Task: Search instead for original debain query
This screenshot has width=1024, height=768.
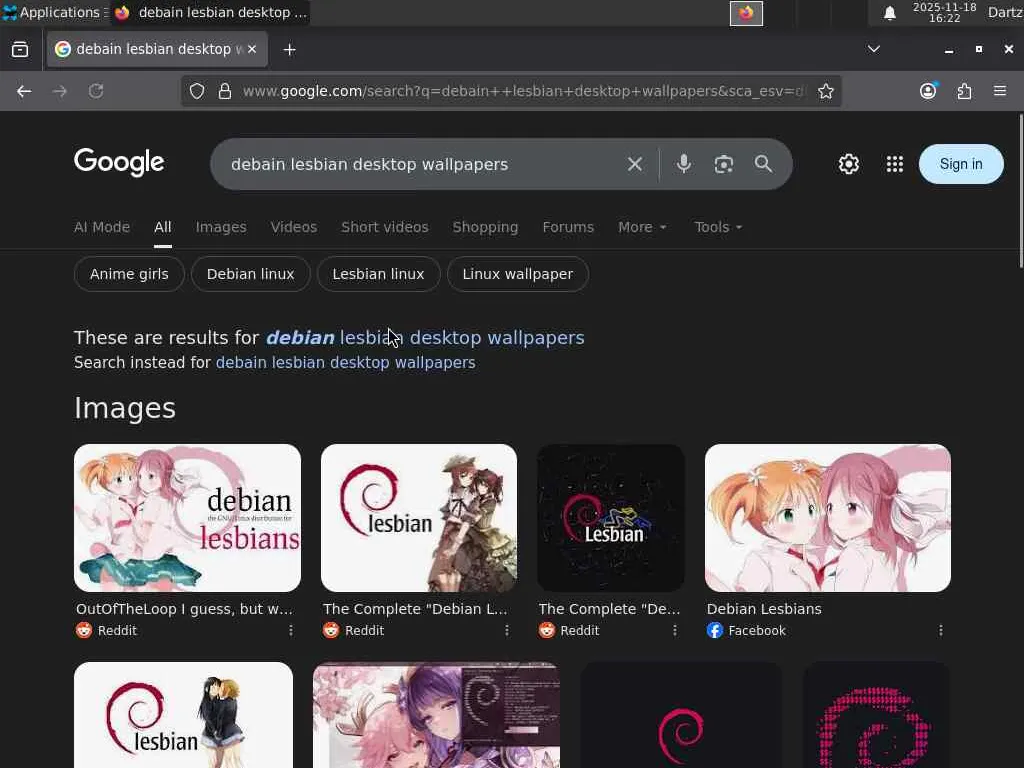Action: coord(345,362)
